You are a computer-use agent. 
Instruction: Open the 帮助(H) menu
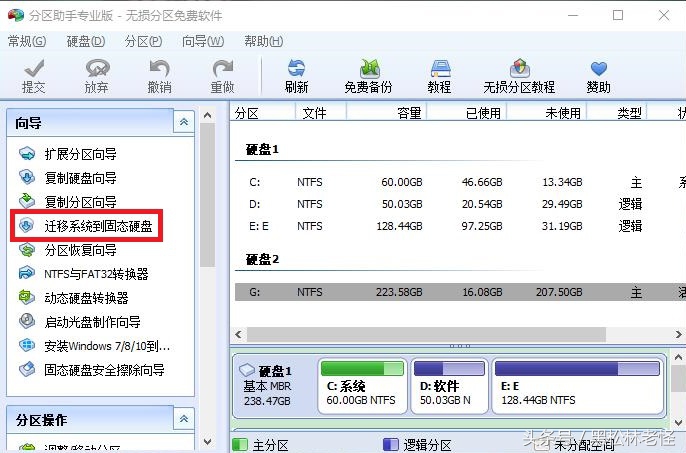click(264, 42)
